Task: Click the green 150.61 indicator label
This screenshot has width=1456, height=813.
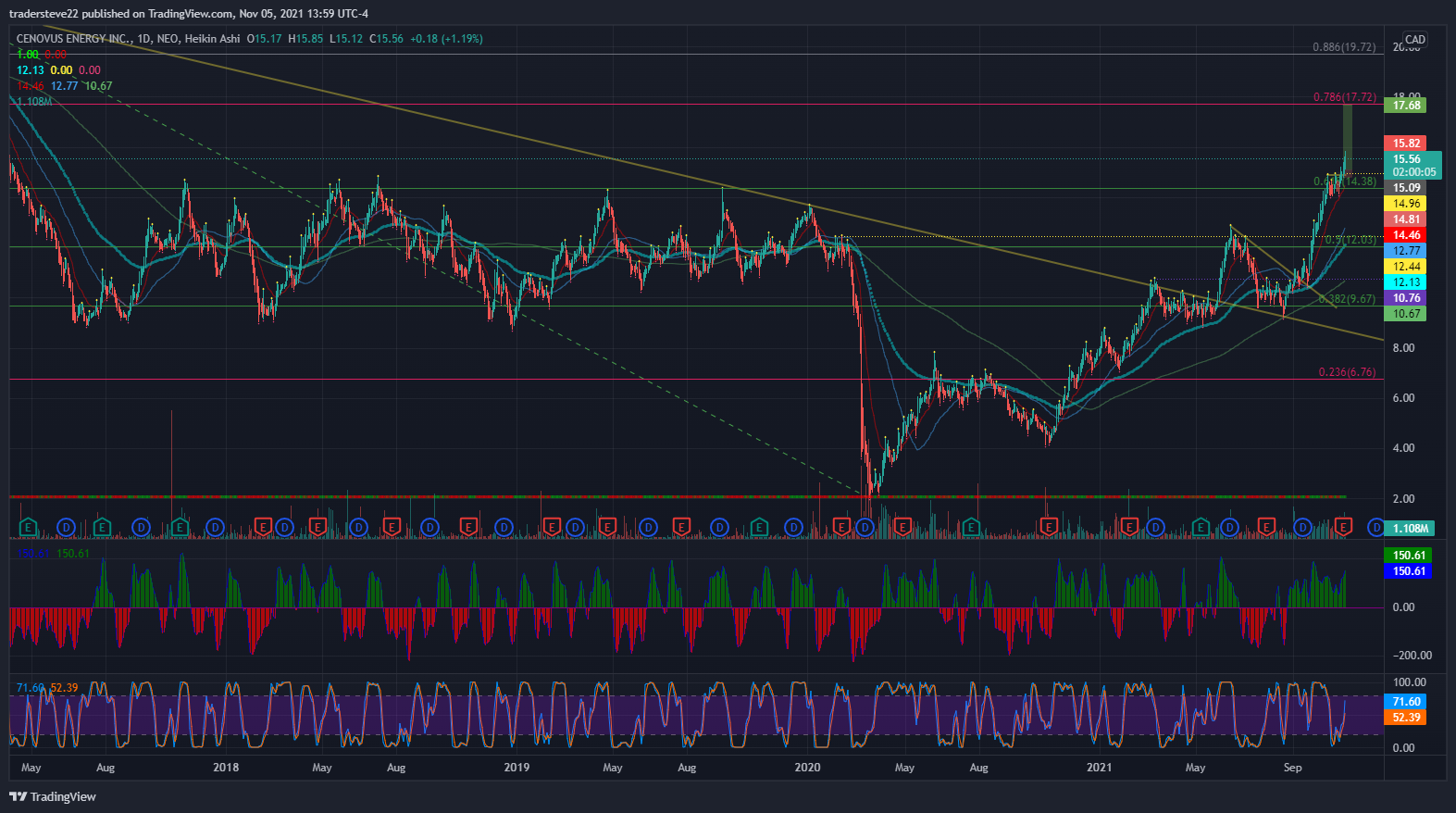Action: [1408, 556]
